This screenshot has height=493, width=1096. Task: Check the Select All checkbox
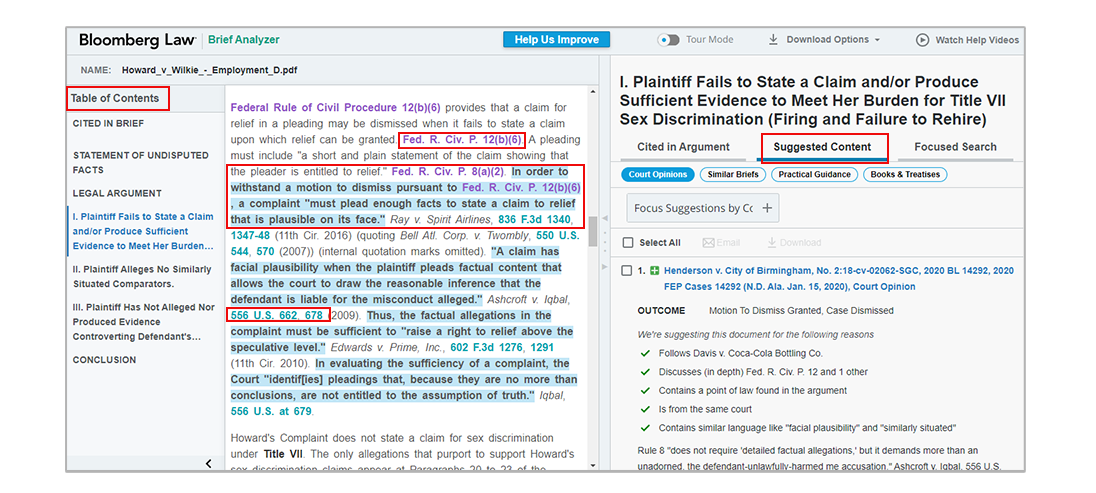tap(627, 243)
